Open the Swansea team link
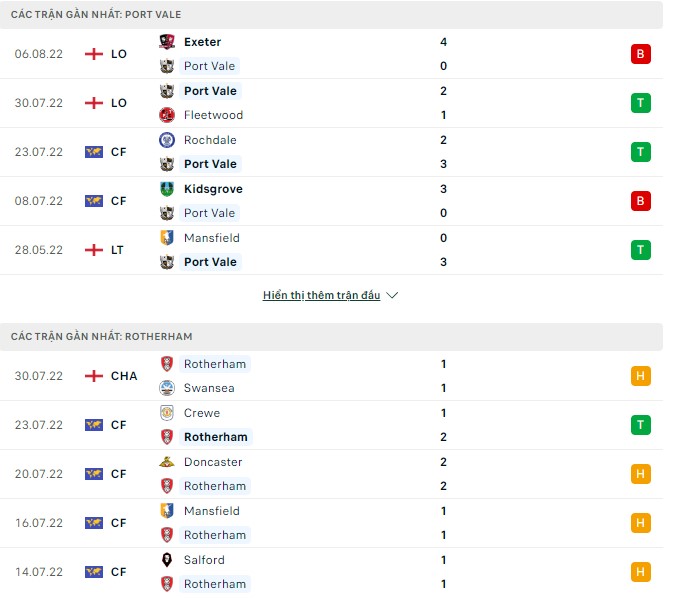675x598 pixels. tap(209, 388)
